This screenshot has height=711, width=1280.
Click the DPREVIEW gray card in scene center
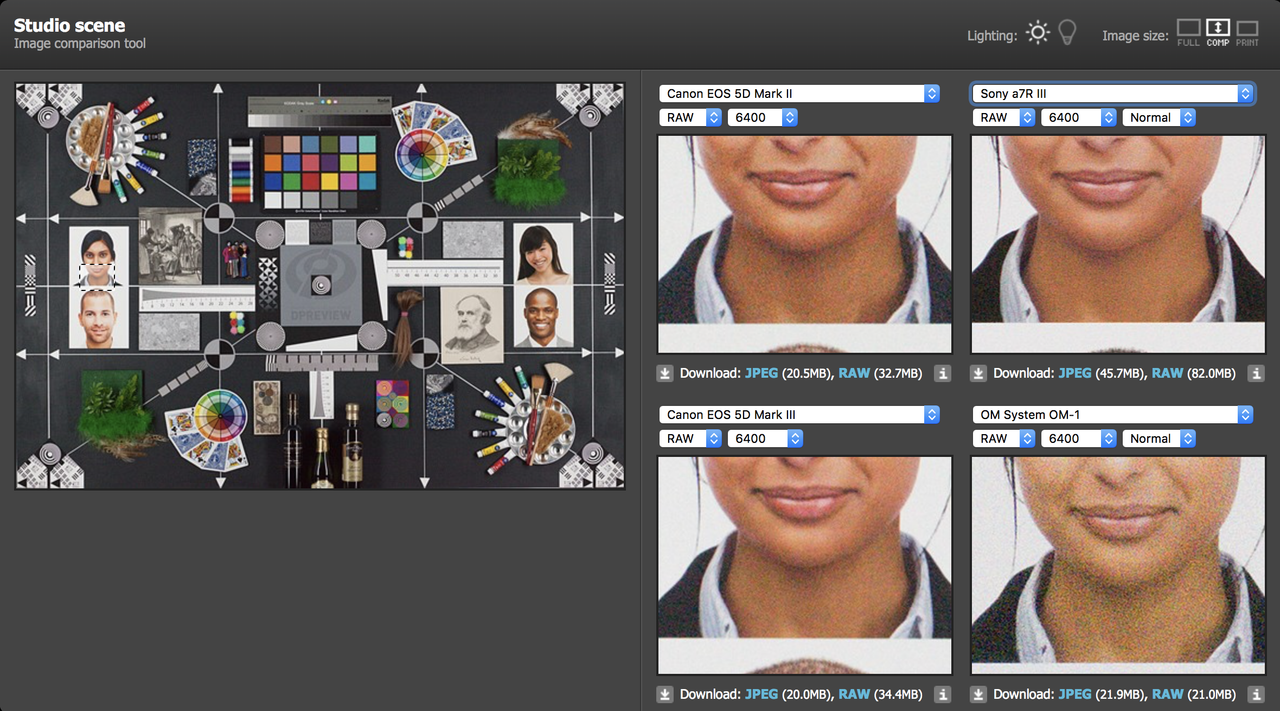(x=320, y=285)
